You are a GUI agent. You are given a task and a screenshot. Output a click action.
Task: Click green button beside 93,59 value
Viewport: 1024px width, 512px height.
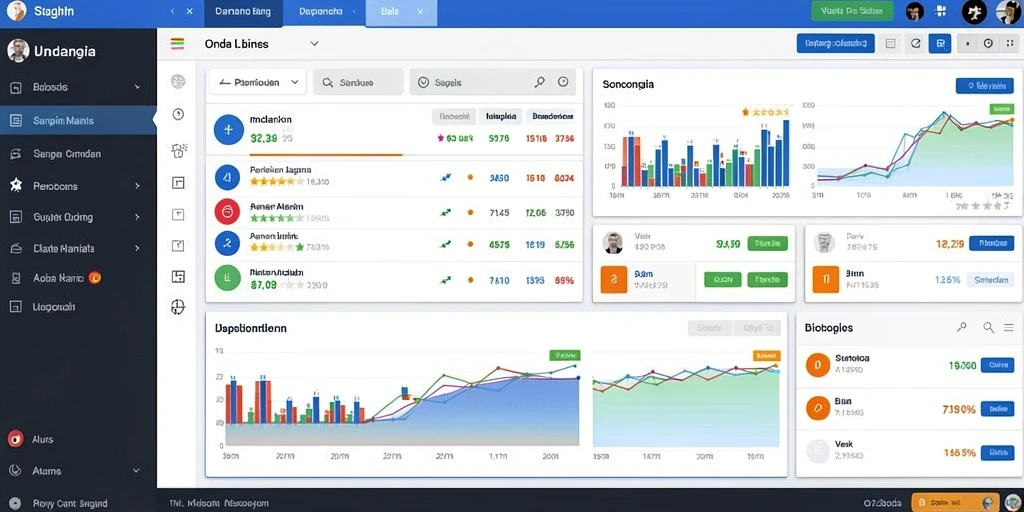click(x=767, y=244)
